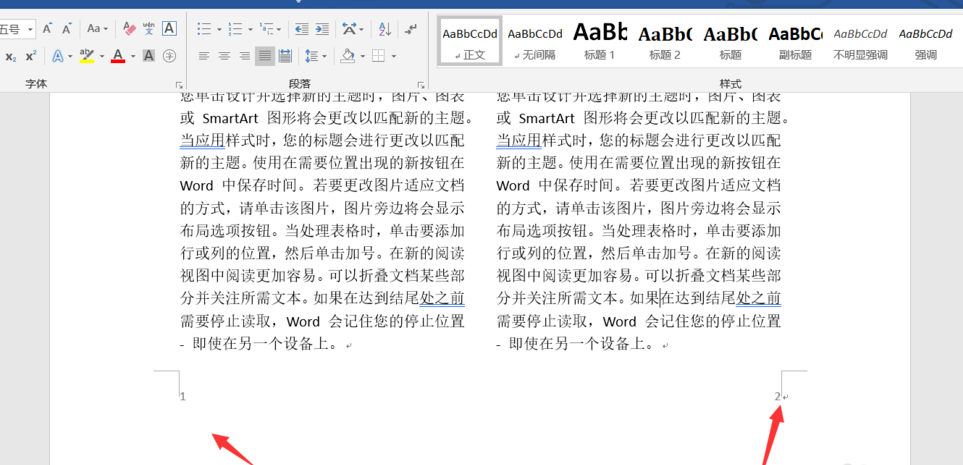Viewport: 963px width, 465px height.
Task: Click page number 1 in footer
Action: [182, 397]
